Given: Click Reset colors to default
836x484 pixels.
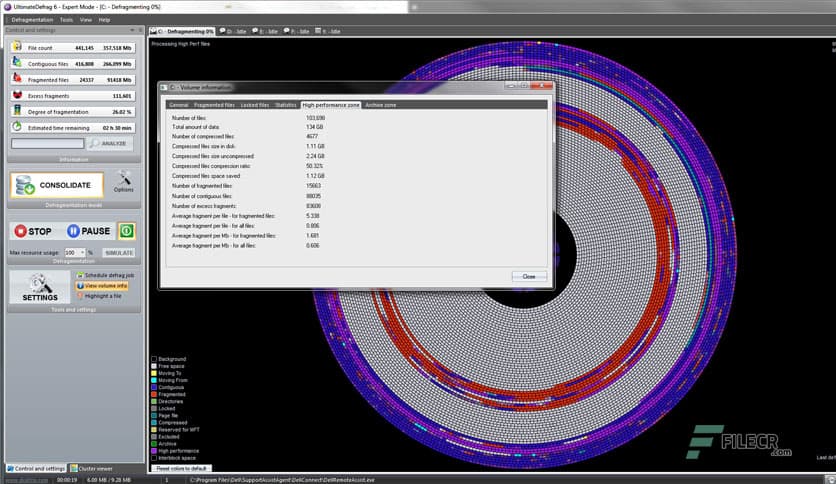Looking at the screenshot, I should pyautogui.click(x=181, y=468).
